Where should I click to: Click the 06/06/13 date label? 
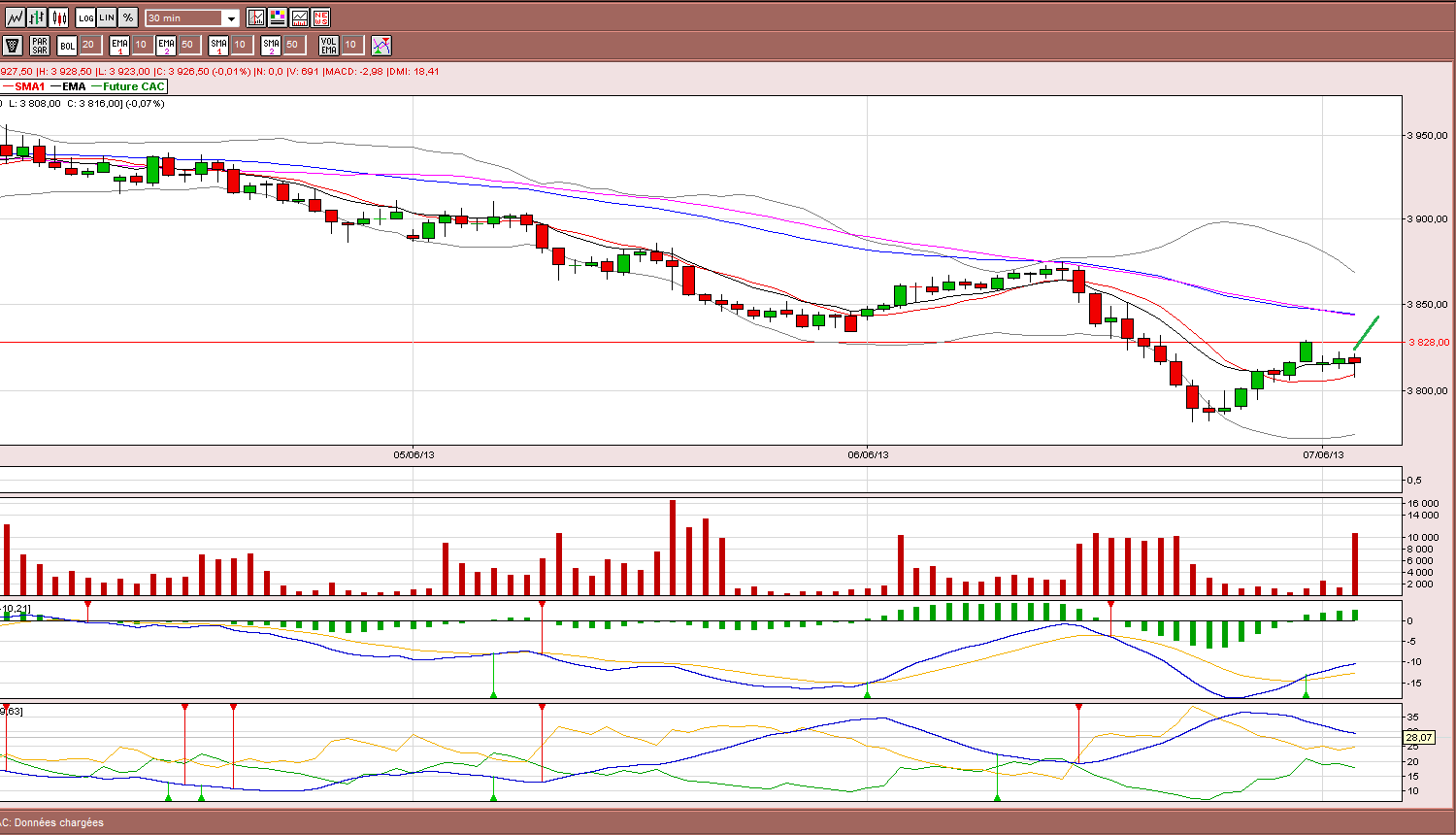coord(868,454)
